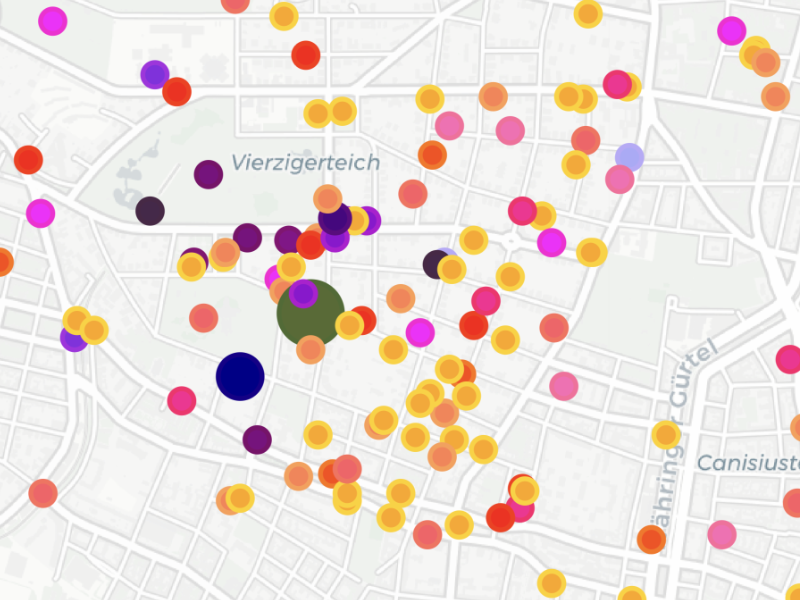
Task: Click the red marker at top center
Action: [306, 55]
